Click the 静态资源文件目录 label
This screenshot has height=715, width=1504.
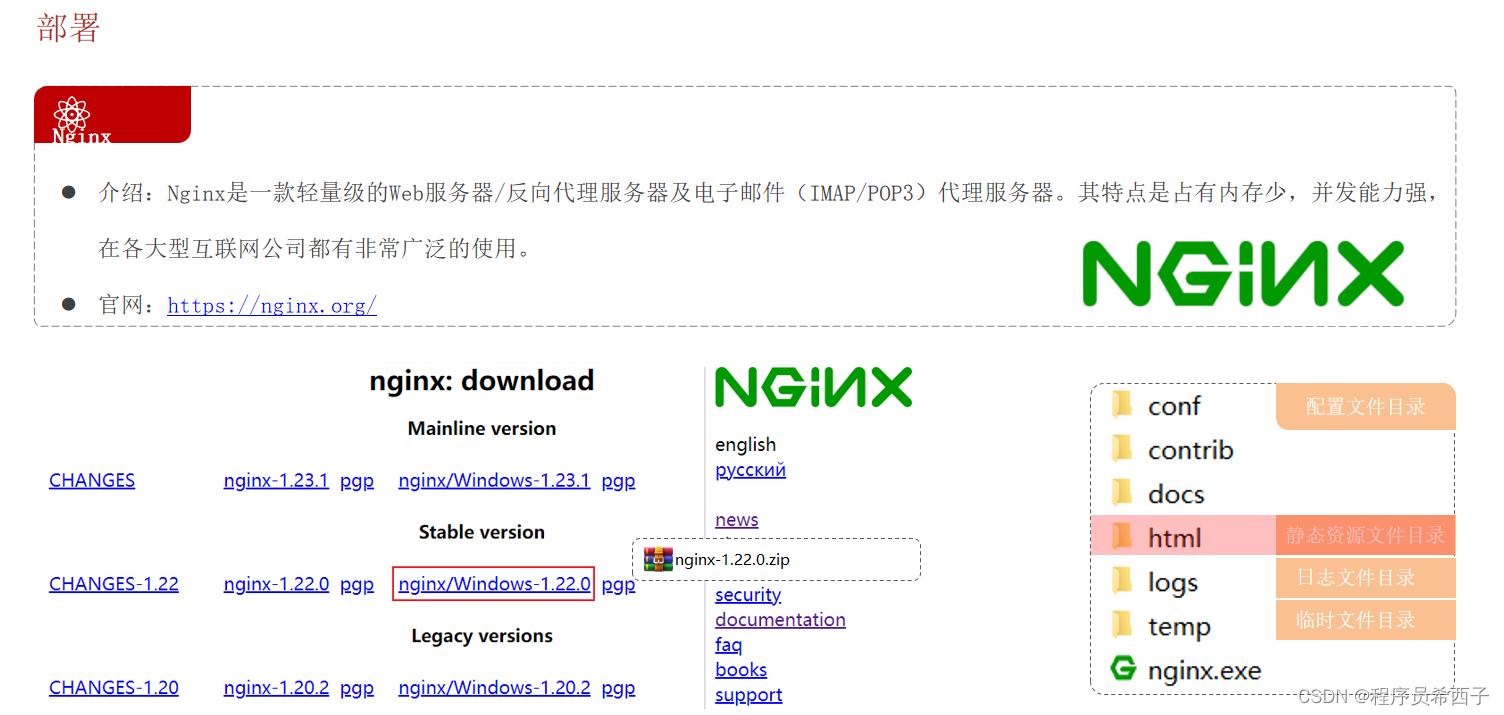click(x=1365, y=535)
